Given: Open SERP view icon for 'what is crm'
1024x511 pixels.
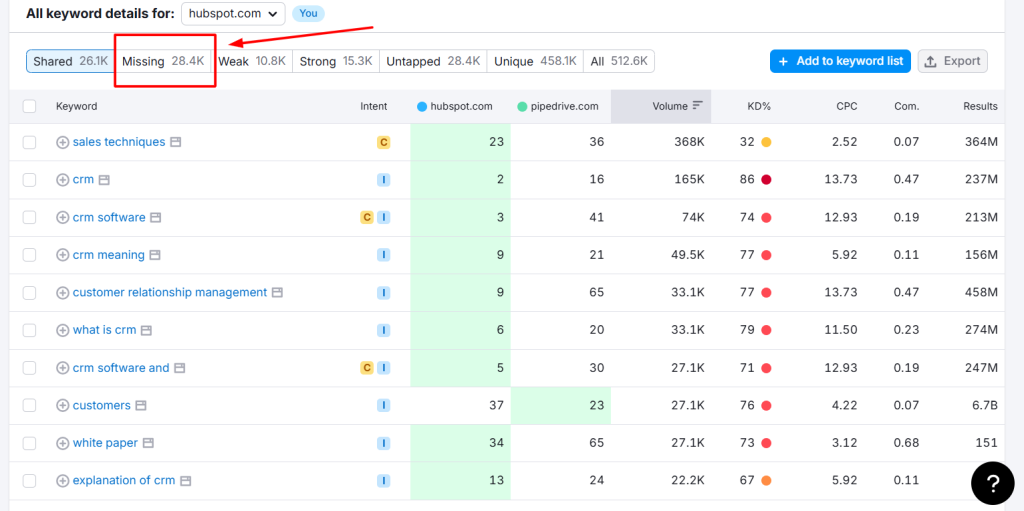Looking at the screenshot, I should (x=146, y=330).
